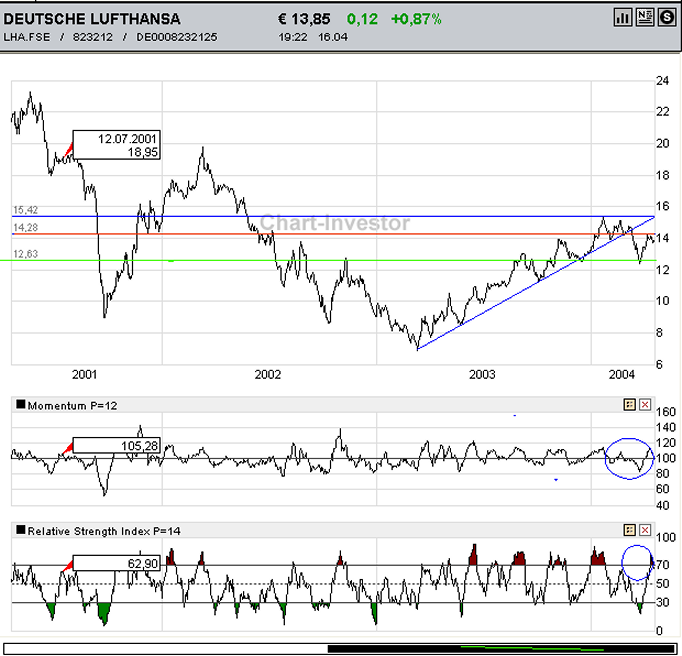Viewport: 682px width, 656px height.
Task: Click the time range scrollbar thumb at bottom
Action: click(x=501, y=649)
